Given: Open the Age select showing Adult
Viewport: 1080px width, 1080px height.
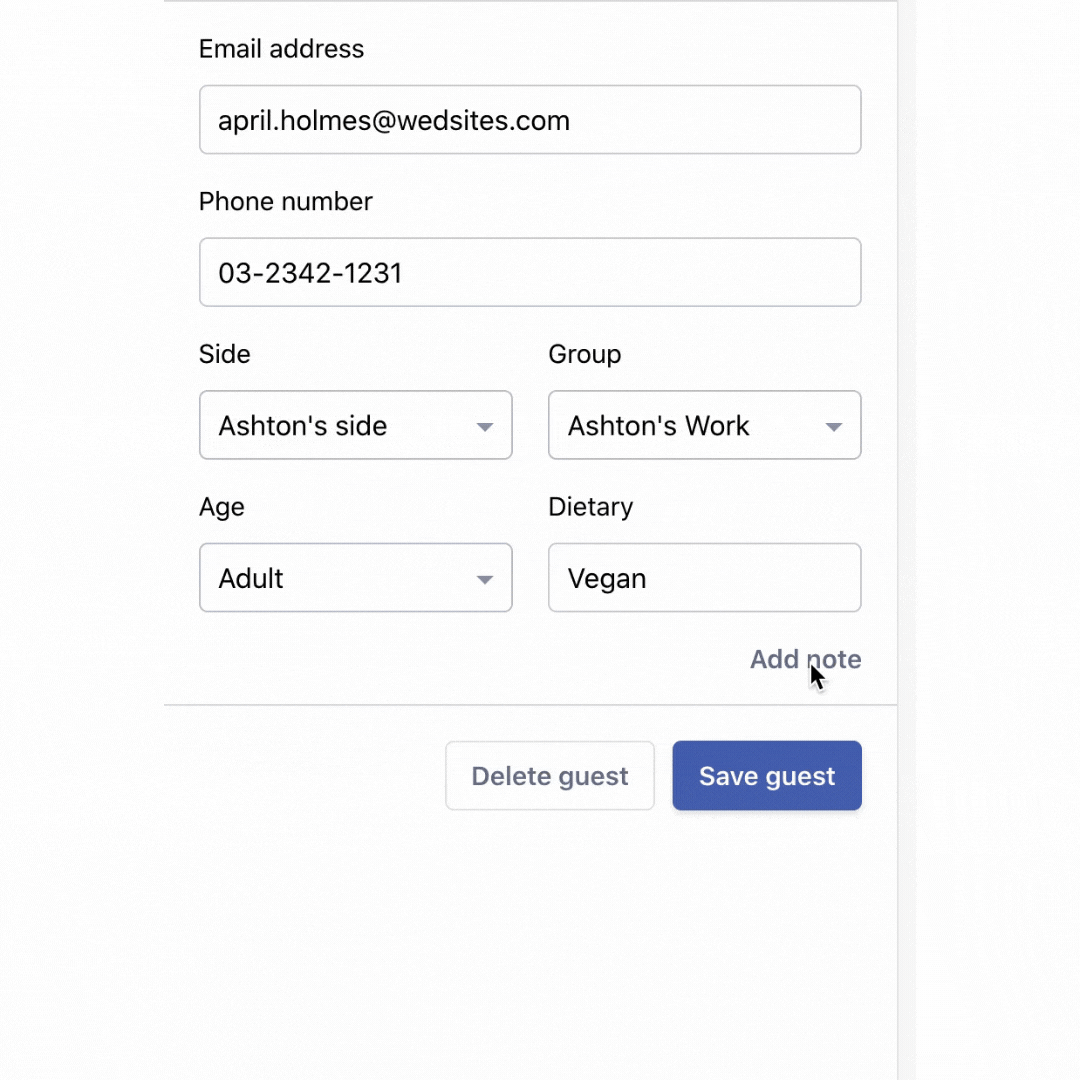Looking at the screenshot, I should click(x=340, y=578).
